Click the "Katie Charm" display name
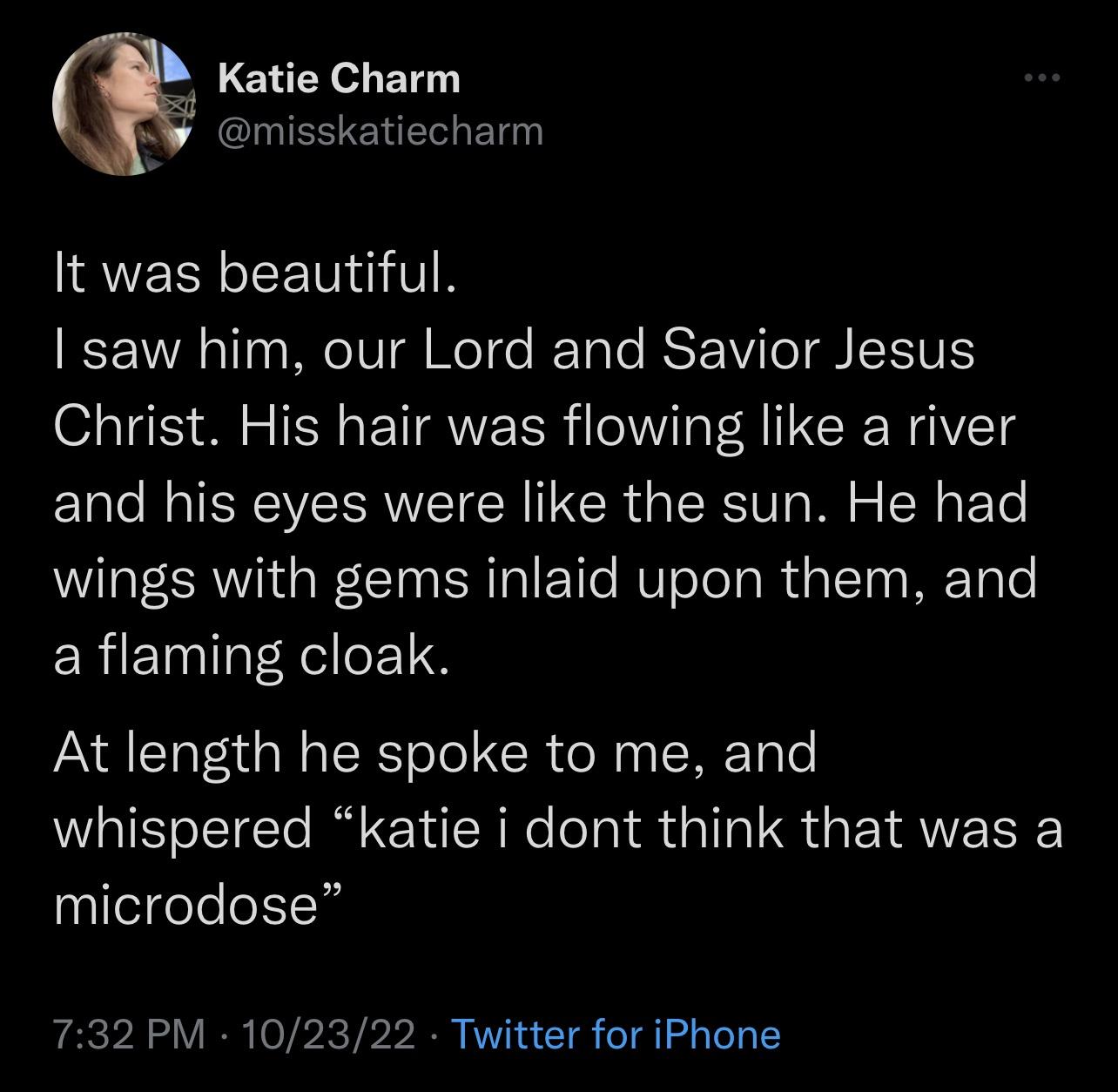The image size is (1118, 1092). (x=339, y=79)
